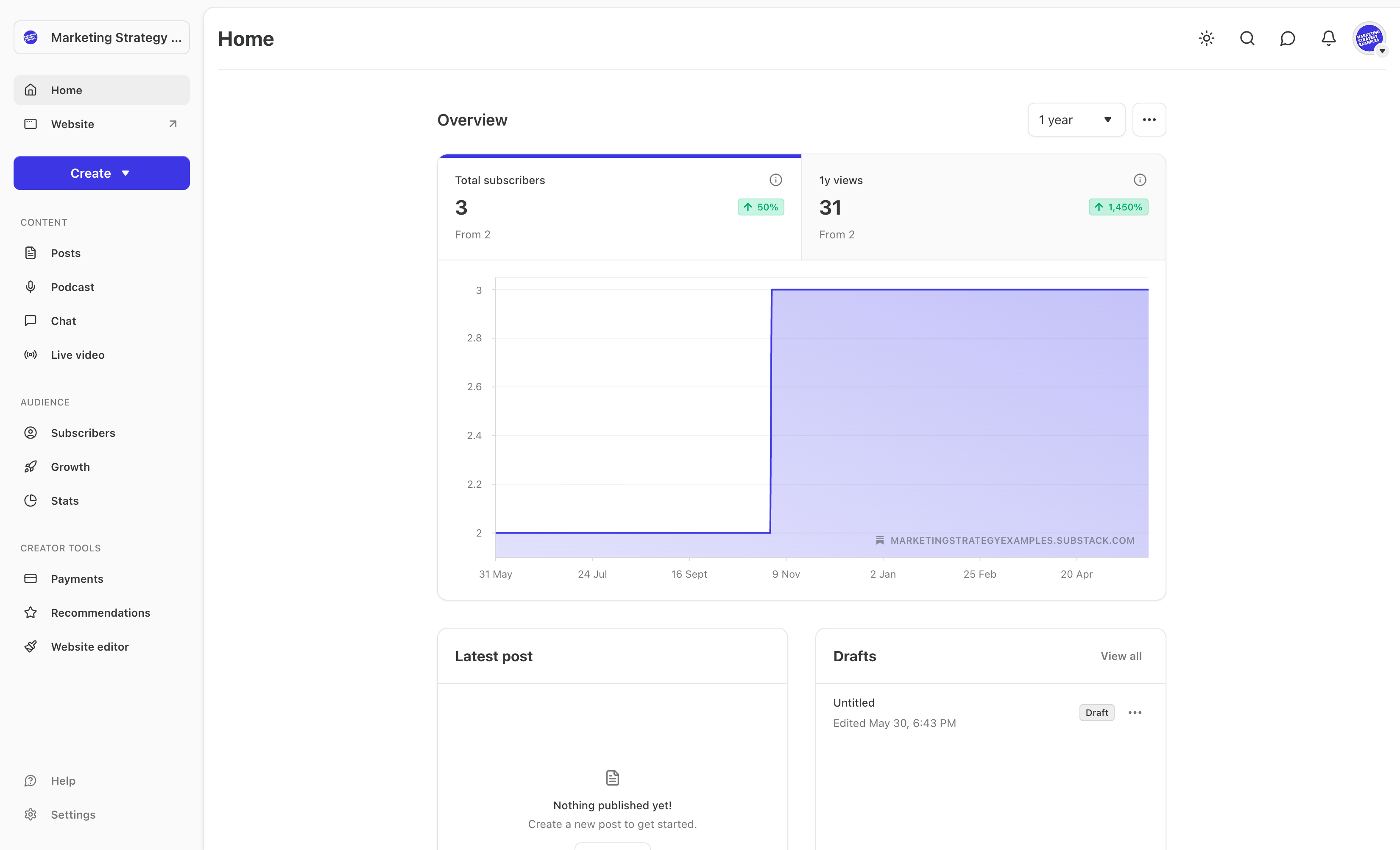Click info icon beside Total subscribers
This screenshot has width=1400, height=850.
(x=775, y=180)
